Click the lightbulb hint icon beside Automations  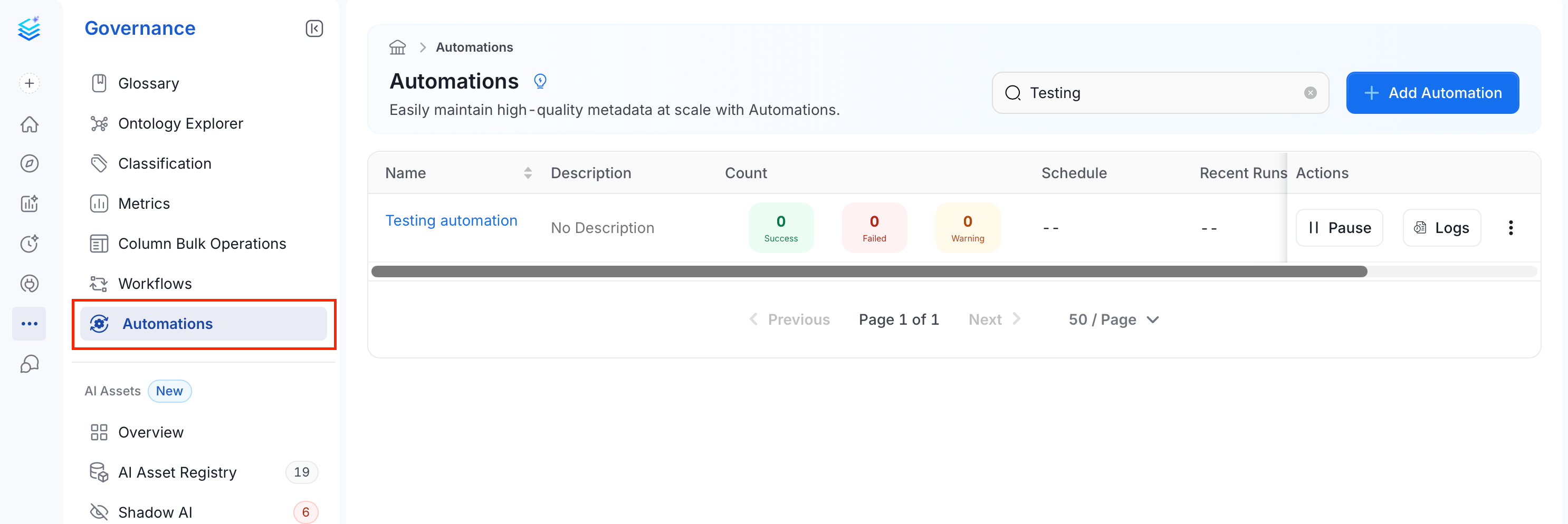coord(540,81)
